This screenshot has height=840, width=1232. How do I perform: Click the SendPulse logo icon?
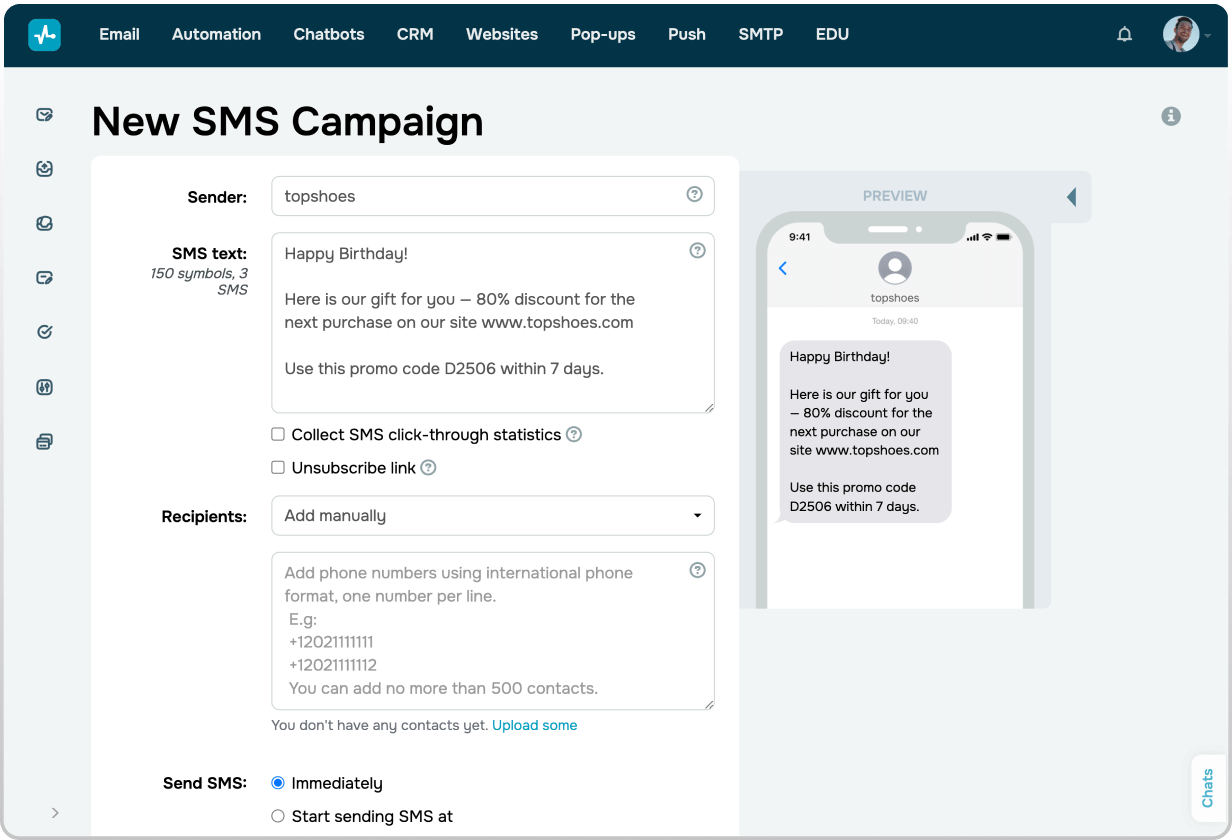point(44,35)
